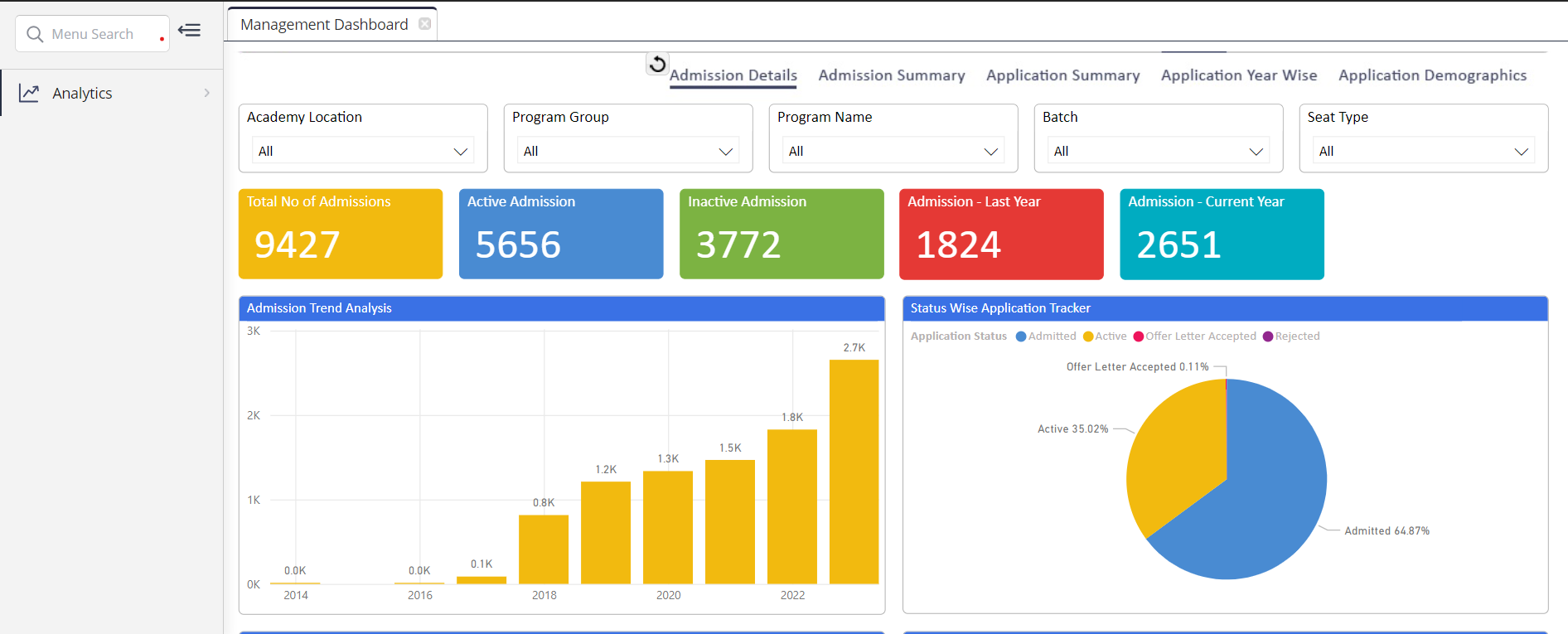Click the Analytics chart icon
Viewport: 1568px width, 634px height.
click(x=29, y=93)
